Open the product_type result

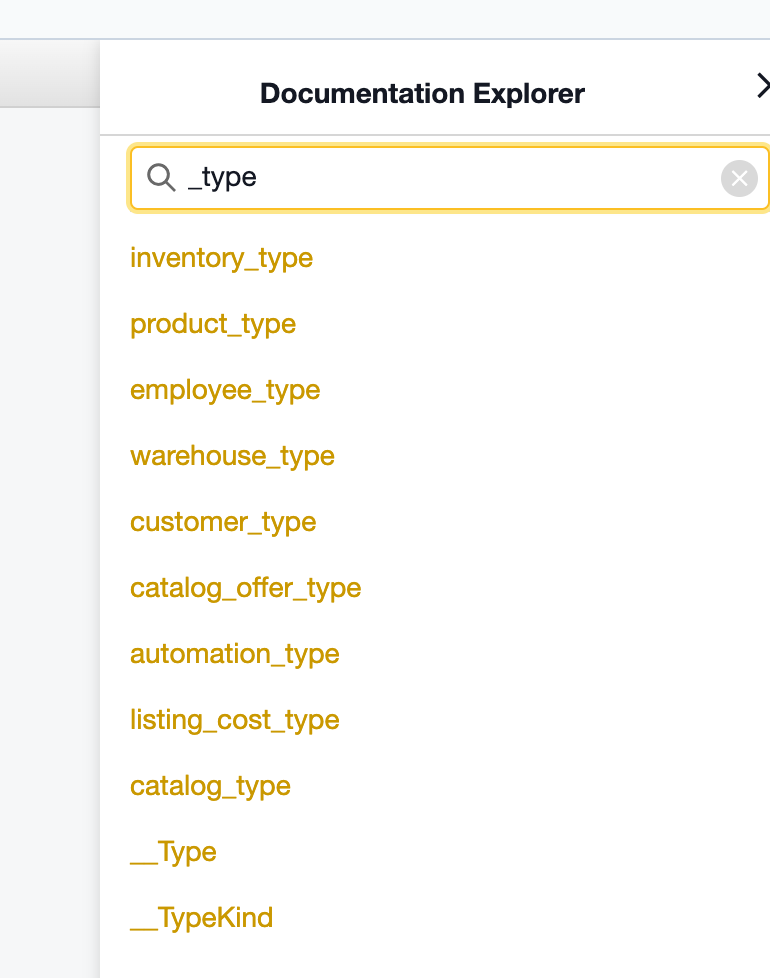[213, 324]
